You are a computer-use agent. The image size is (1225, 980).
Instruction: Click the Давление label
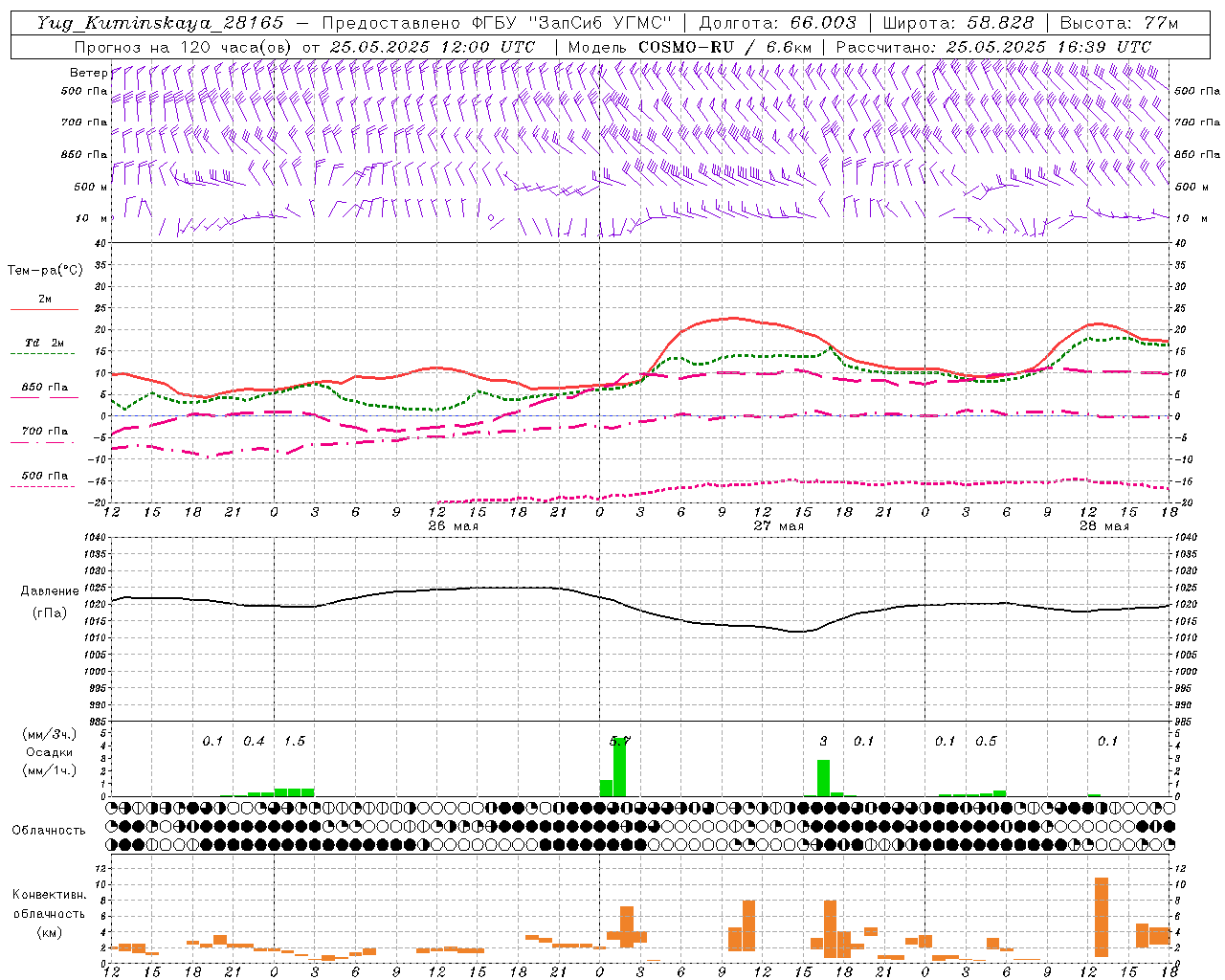[50, 591]
